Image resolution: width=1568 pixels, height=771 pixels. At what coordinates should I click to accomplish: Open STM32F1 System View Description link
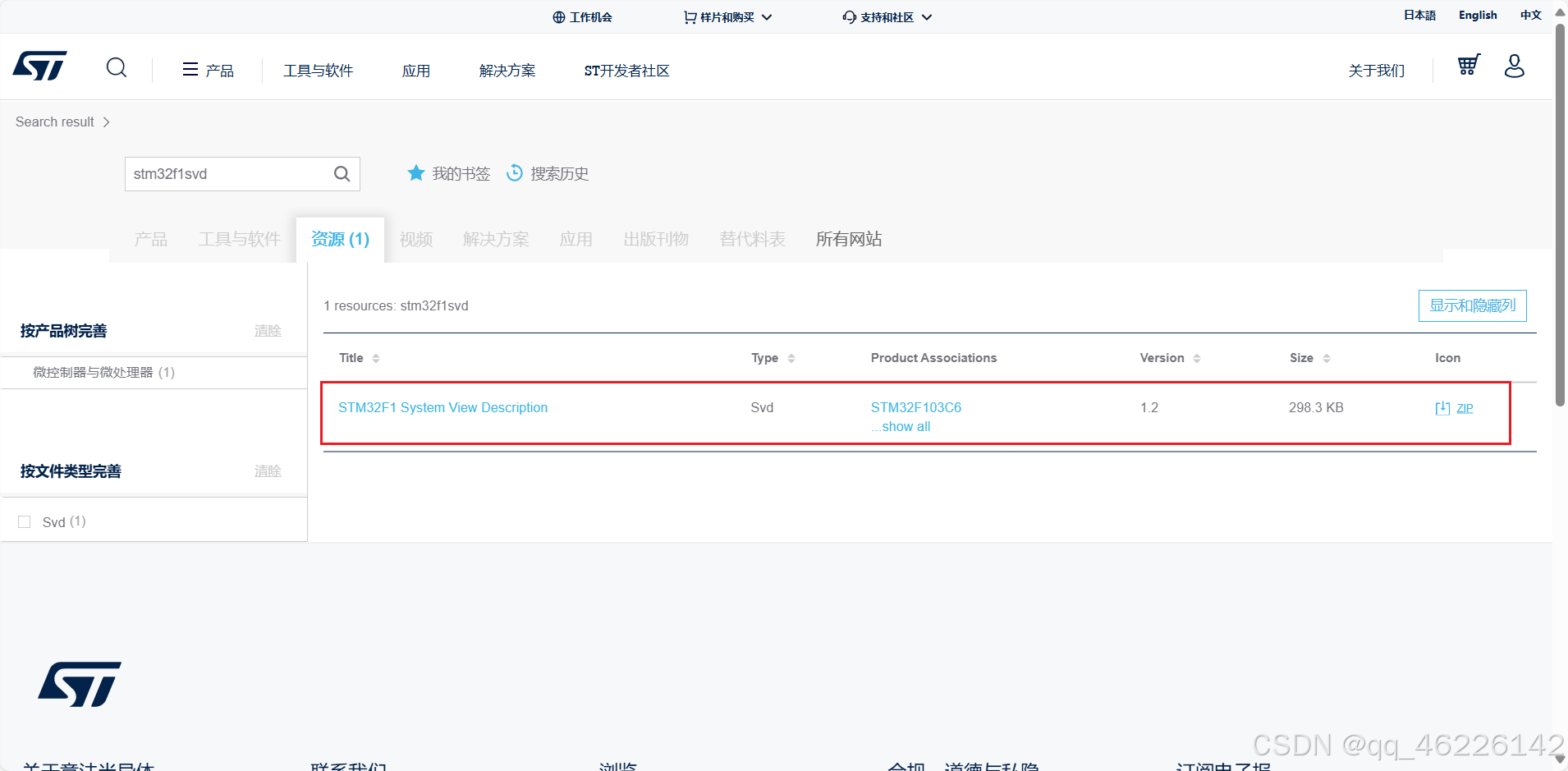click(443, 407)
